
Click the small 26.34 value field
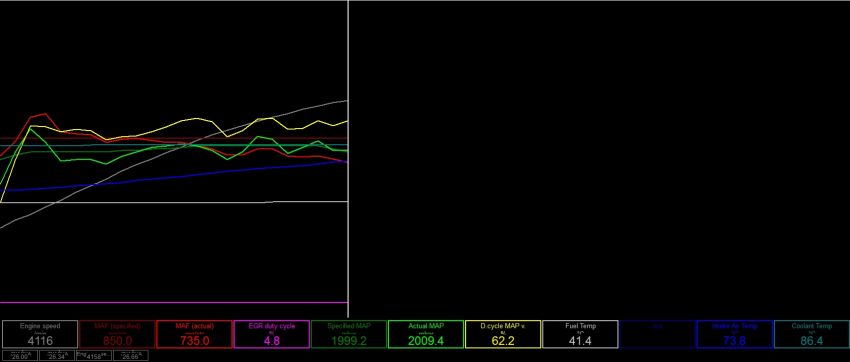[56, 355]
